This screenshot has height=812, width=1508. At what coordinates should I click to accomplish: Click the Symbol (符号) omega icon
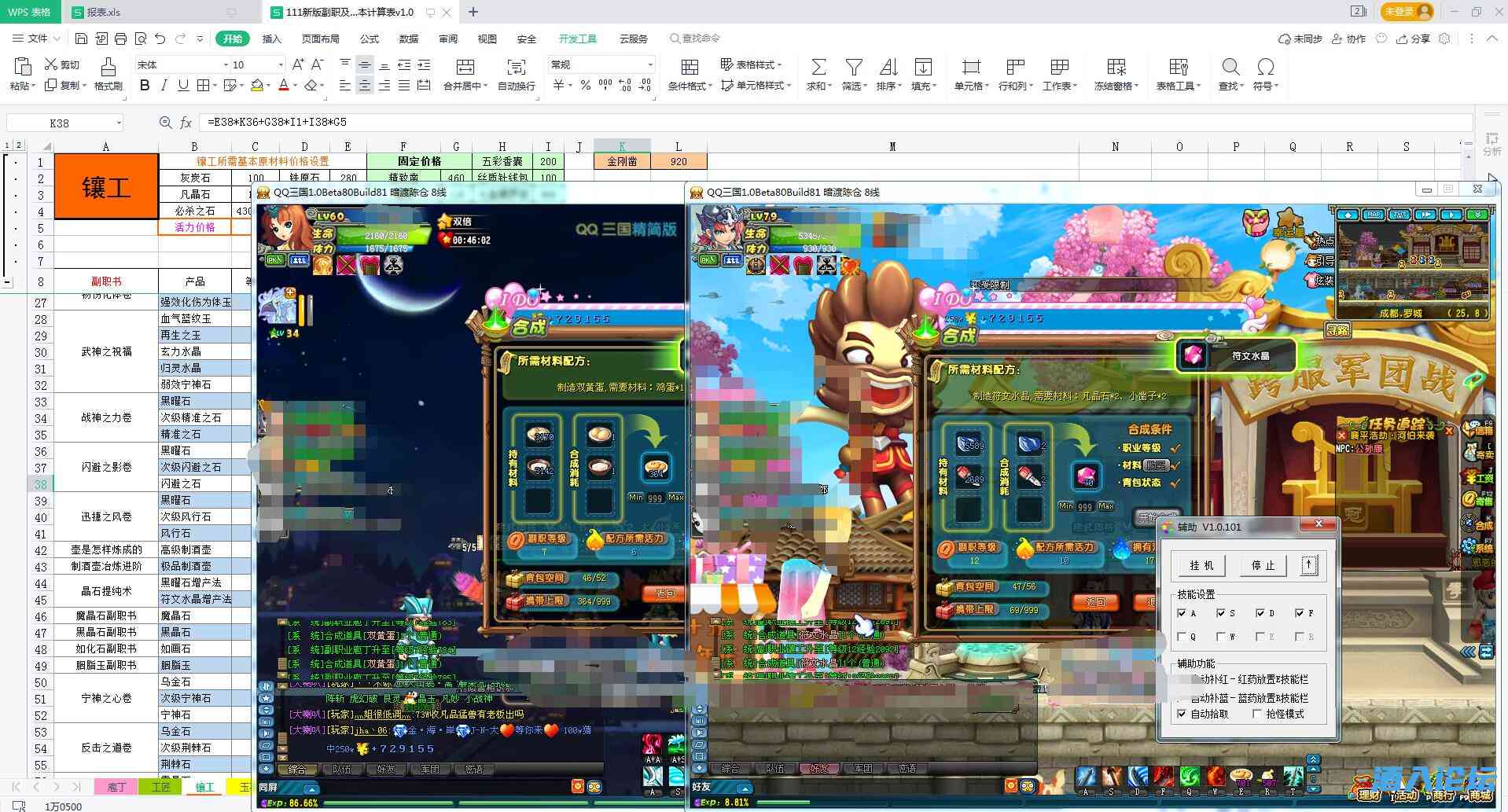(x=1265, y=67)
